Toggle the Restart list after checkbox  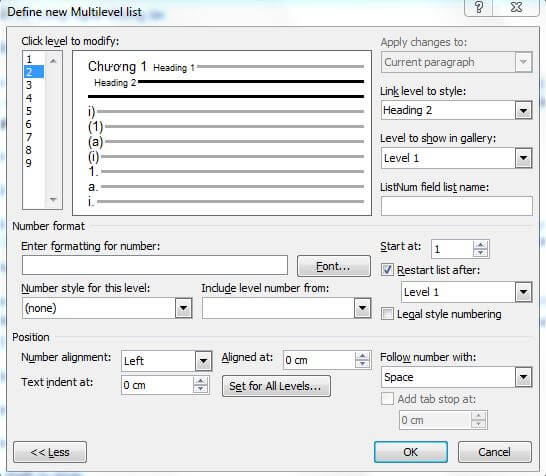[x=387, y=270]
